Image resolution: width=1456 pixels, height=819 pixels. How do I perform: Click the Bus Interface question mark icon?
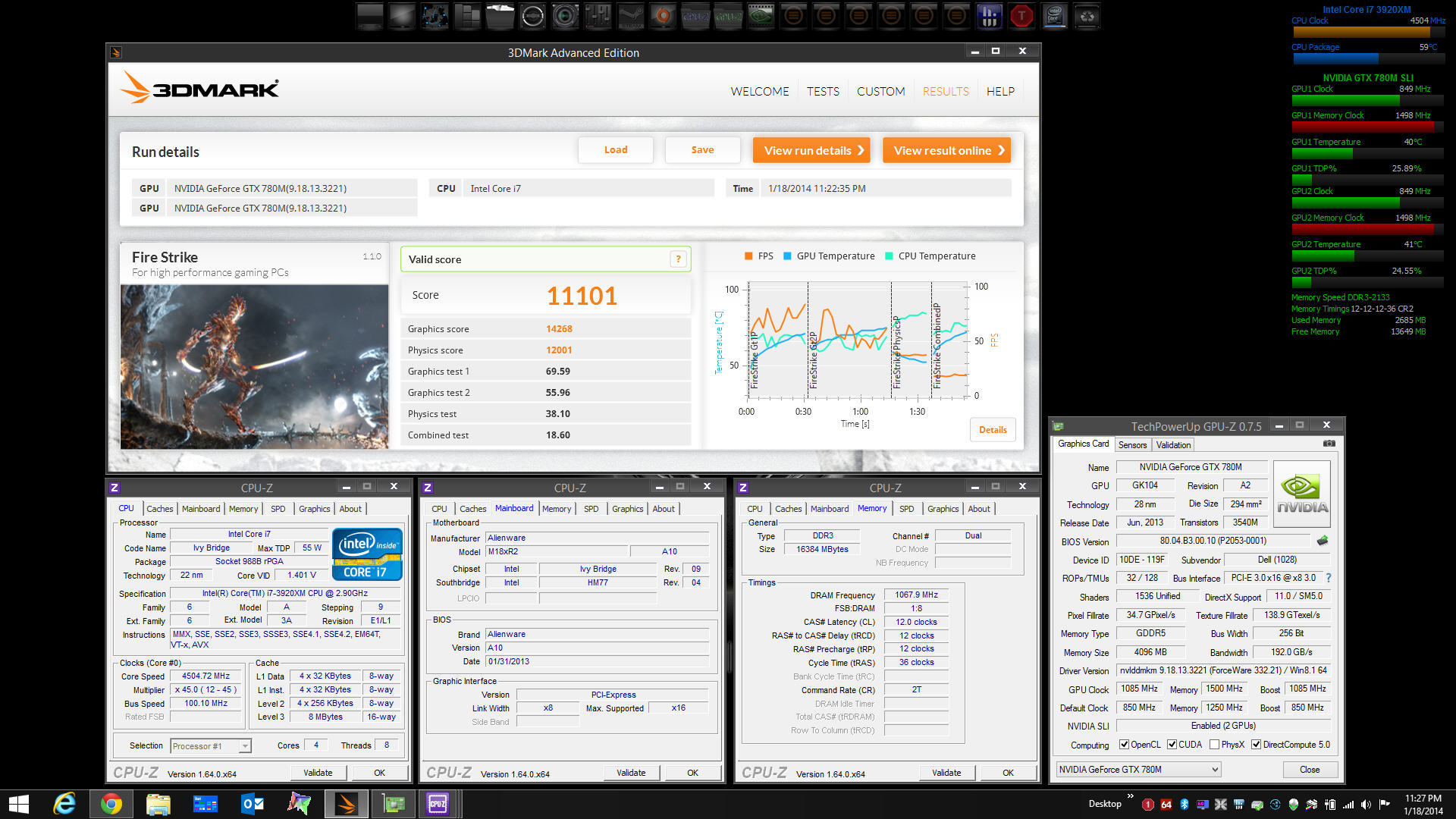tap(1328, 578)
